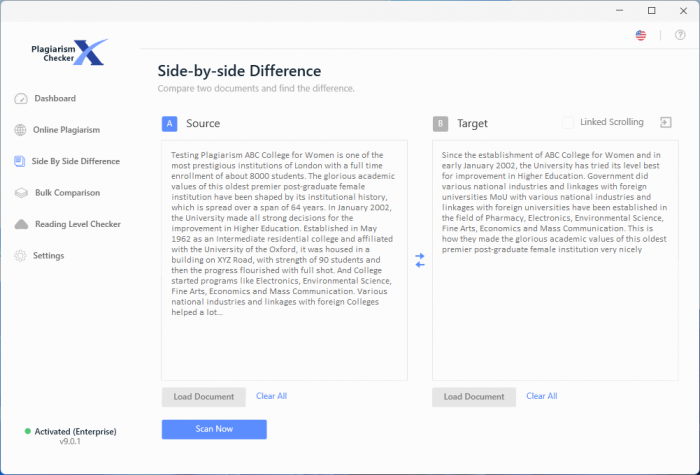Click the swap source and target arrows
This screenshot has height=475, width=700.
[x=420, y=260]
